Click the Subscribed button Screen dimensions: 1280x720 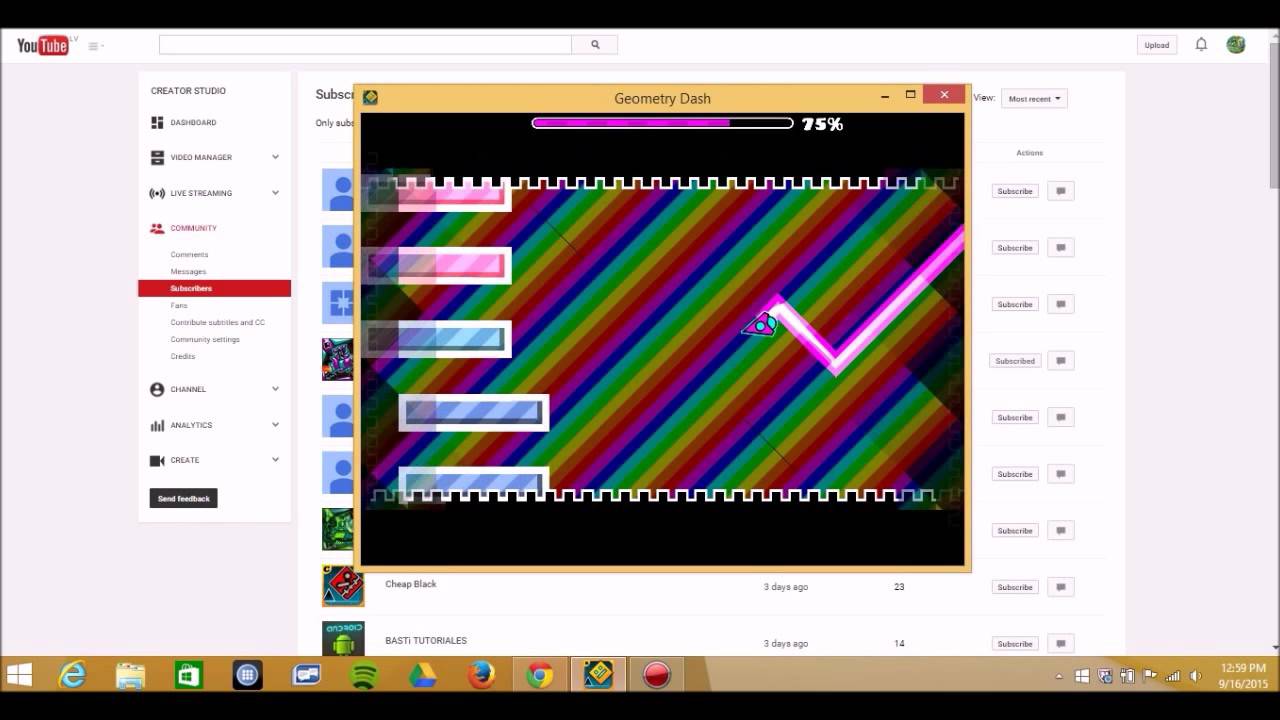click(1015, 360)
